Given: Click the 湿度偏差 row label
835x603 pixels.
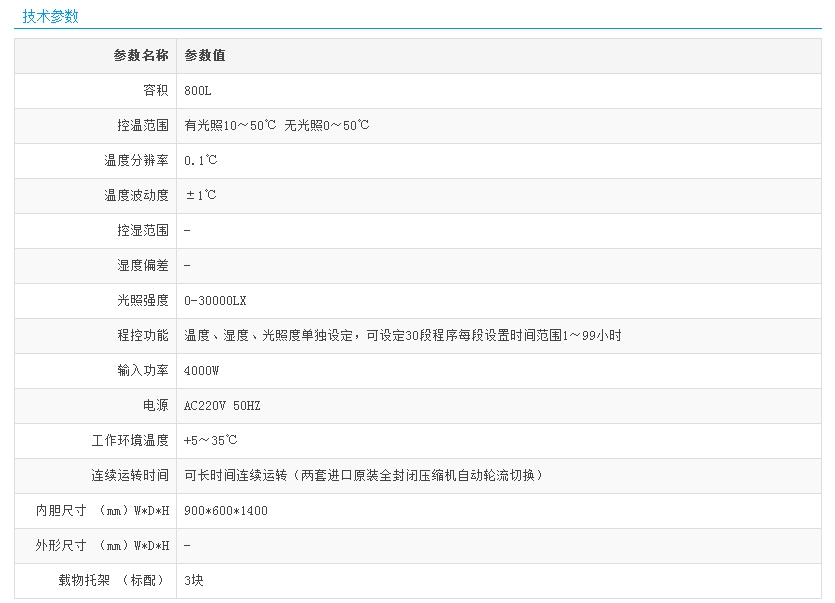Looking at the screenshot, I should (x=142, y=266).
